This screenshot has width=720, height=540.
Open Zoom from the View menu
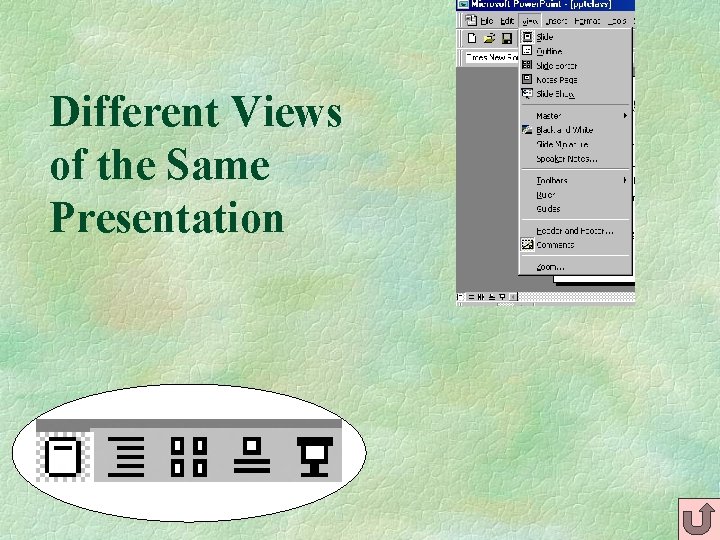click(576, 267)
